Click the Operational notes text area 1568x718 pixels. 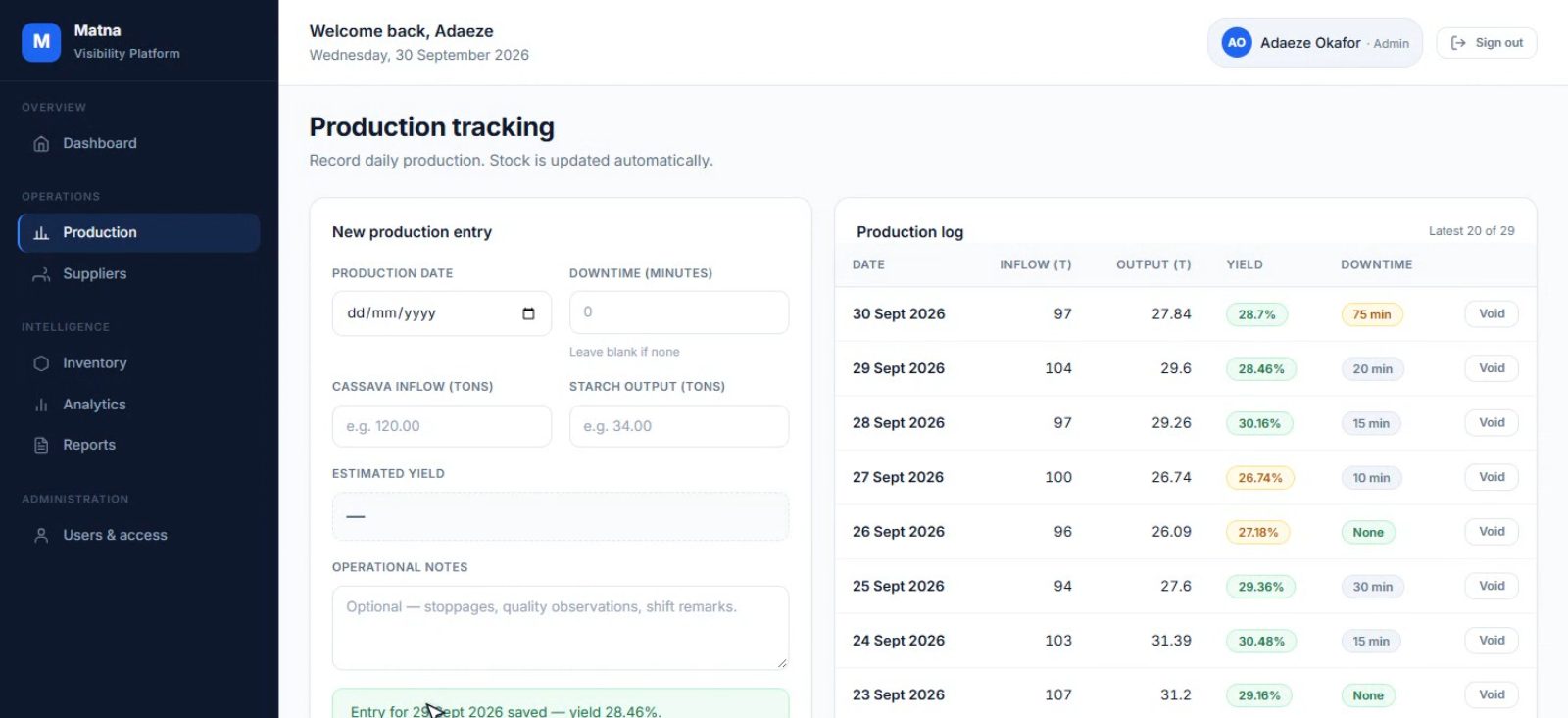click(x=561, y=628)
